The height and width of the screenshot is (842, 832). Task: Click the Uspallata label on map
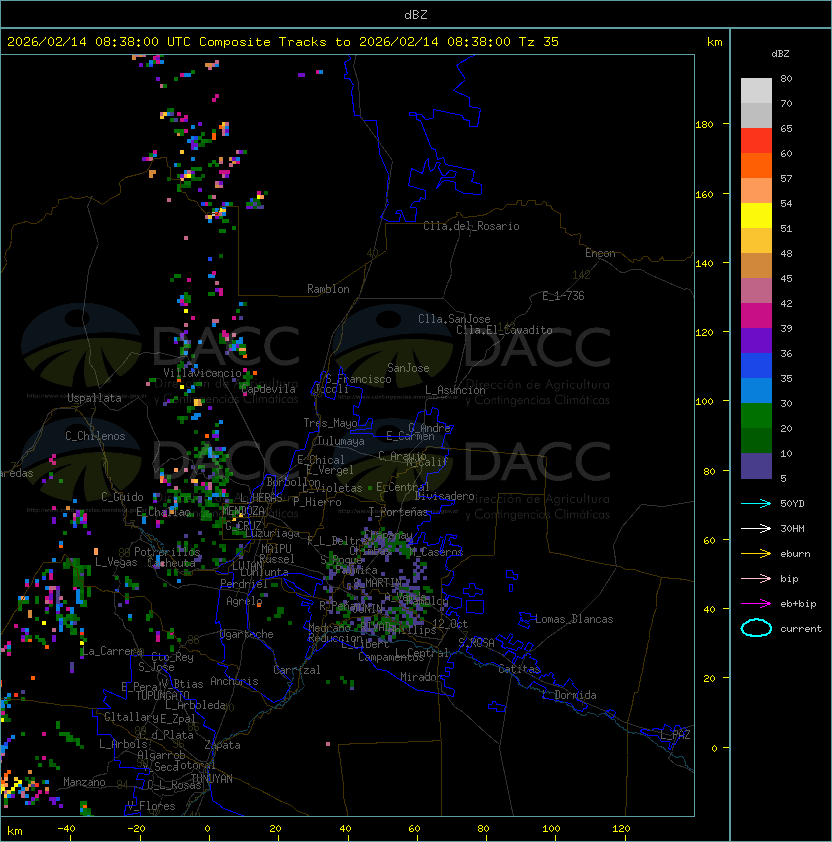pos(94,398)
